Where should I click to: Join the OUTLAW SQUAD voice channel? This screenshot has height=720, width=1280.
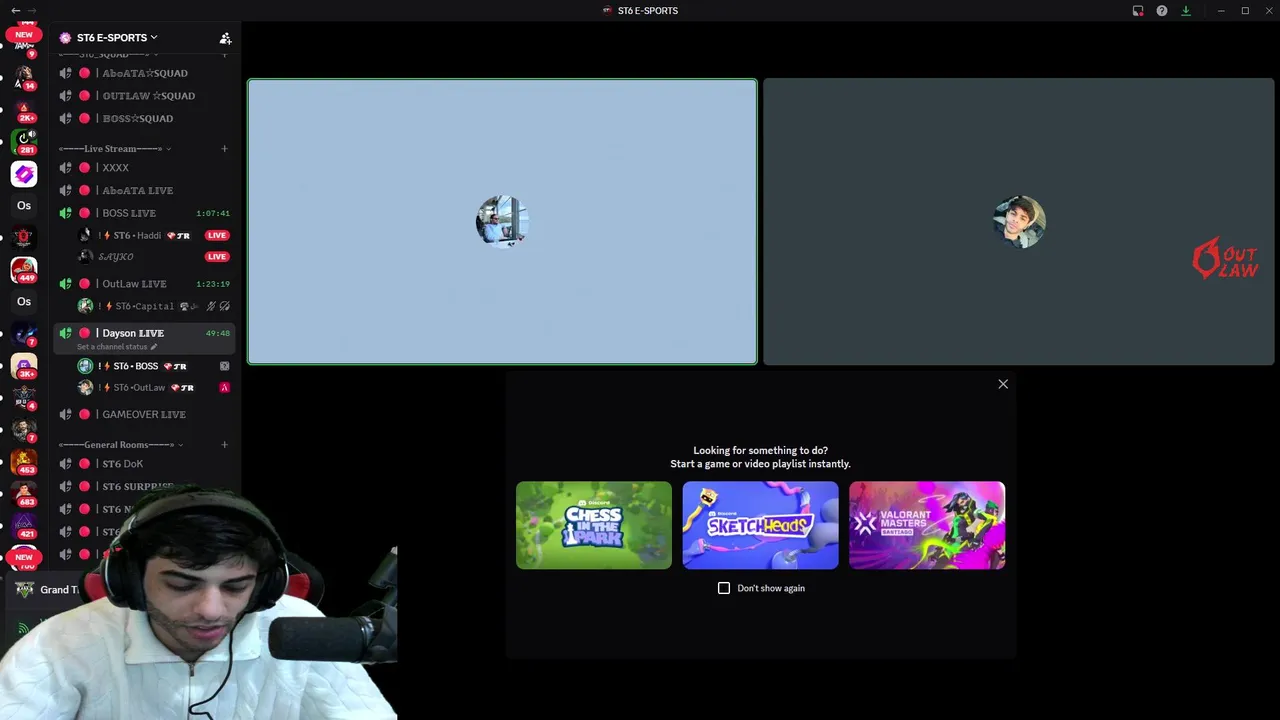click(144, 96)
